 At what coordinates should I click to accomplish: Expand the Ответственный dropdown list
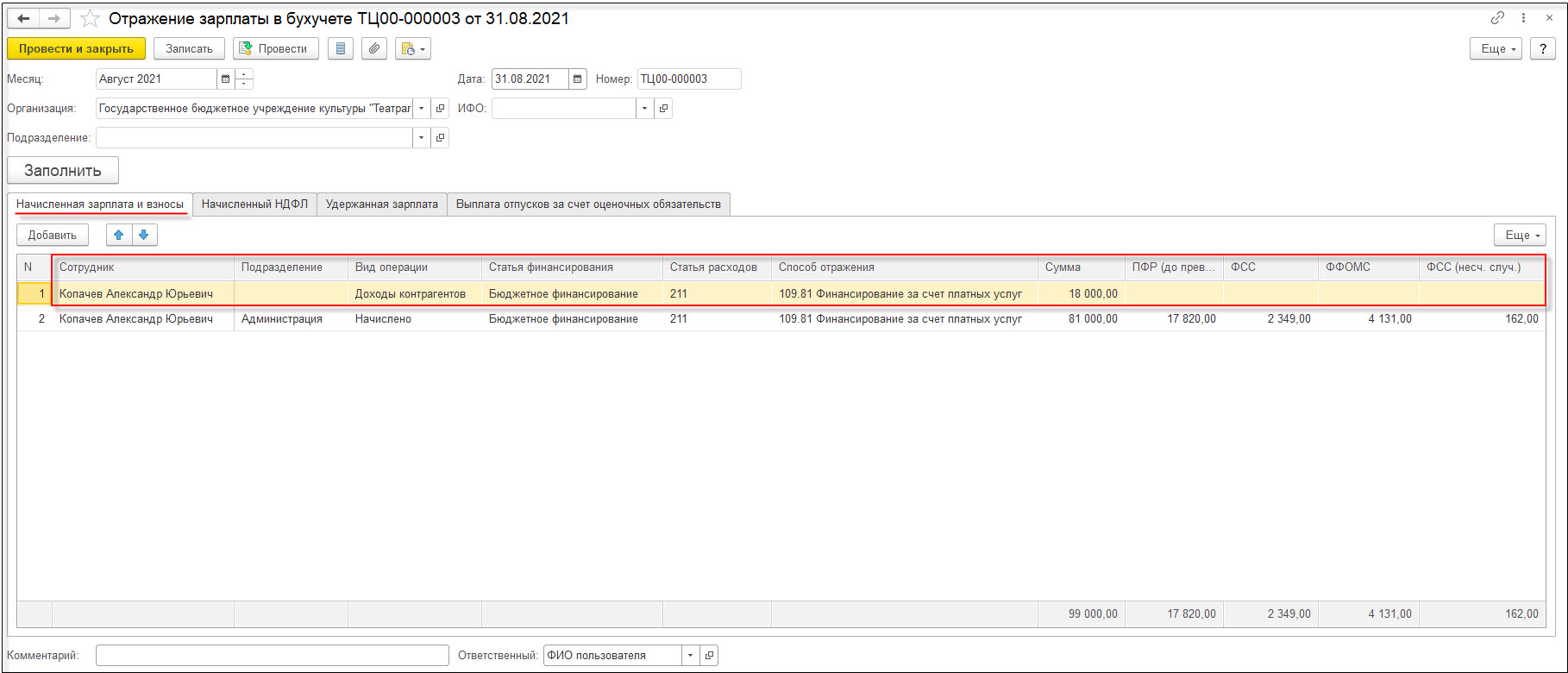(690, 655)
